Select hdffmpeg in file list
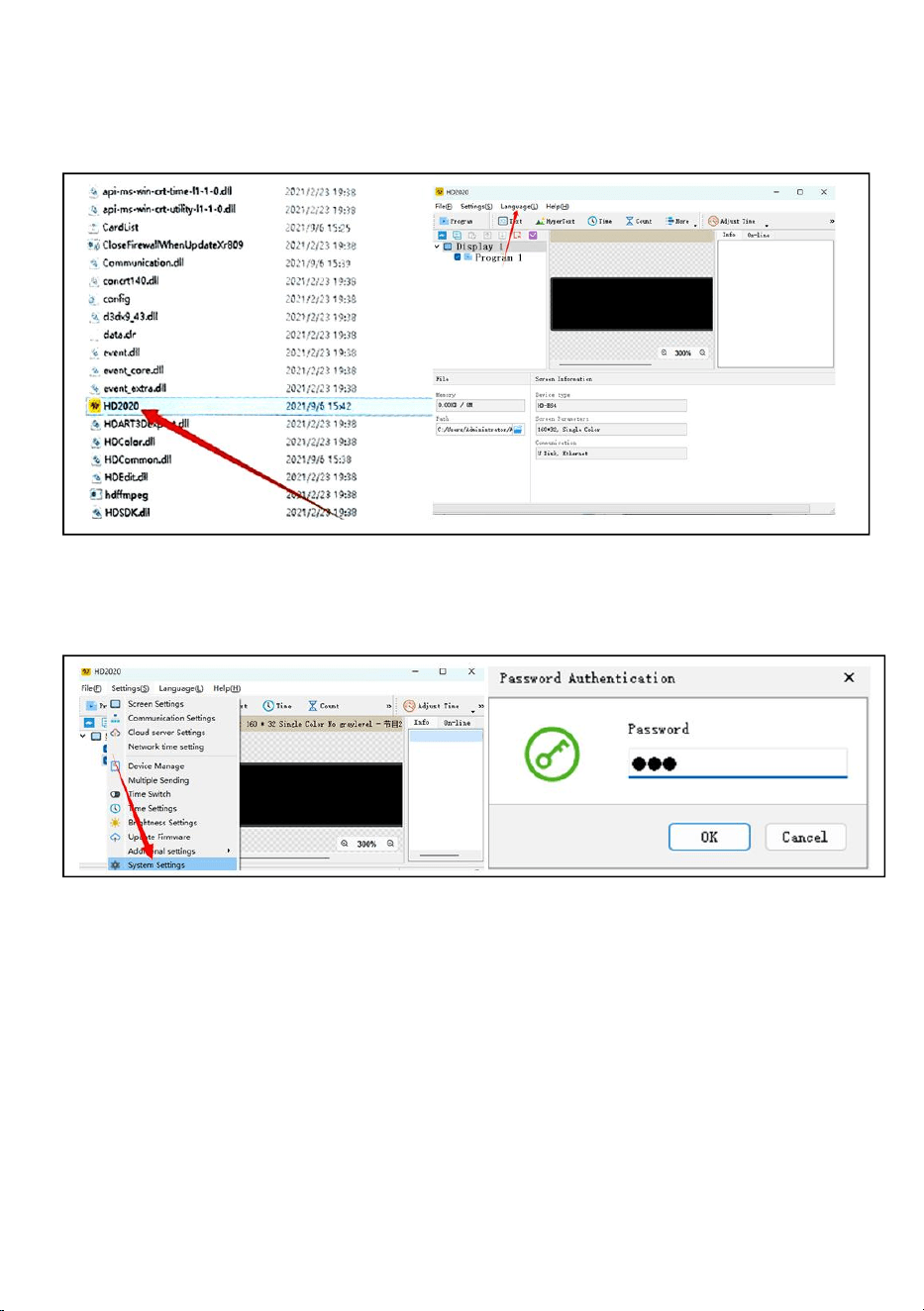 (x=126, y=495)
